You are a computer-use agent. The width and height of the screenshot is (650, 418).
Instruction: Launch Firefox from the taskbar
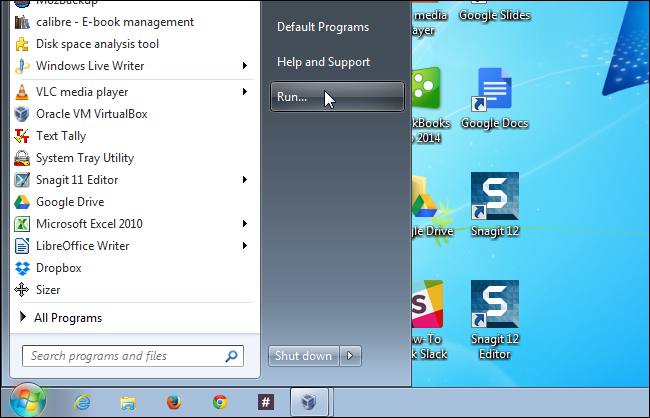pyautogui.click(x=174, y=402)
